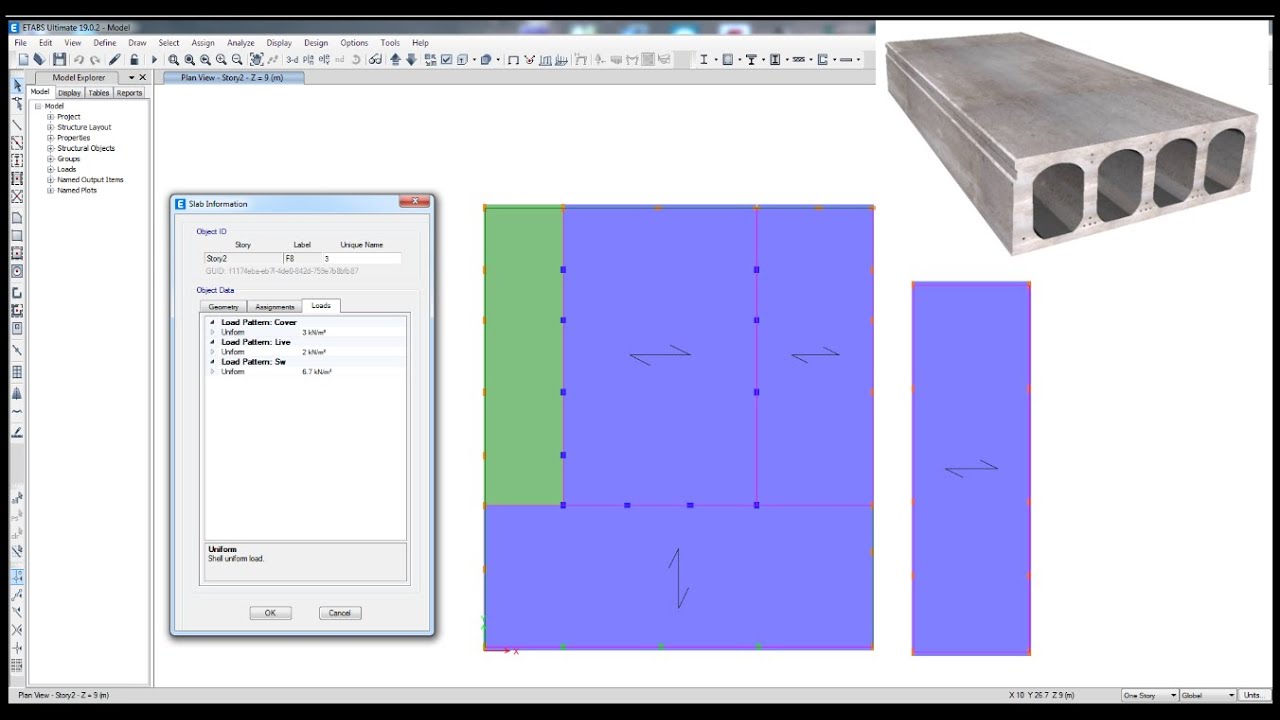The image size is (1280, 720).
Task: Click the Pan hand icon
Action: click(x=256, y=60)
